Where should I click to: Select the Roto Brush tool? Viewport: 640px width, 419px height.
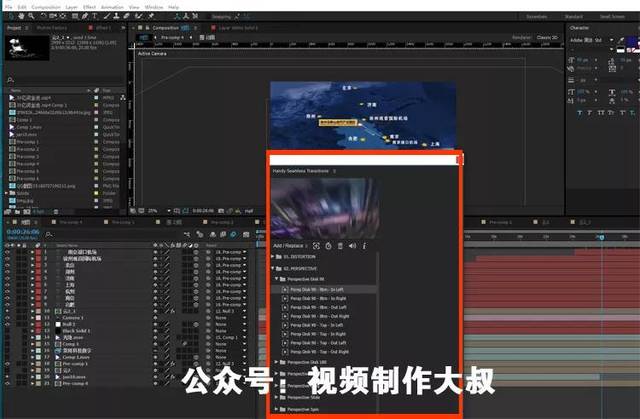click(x=139, y=16)
